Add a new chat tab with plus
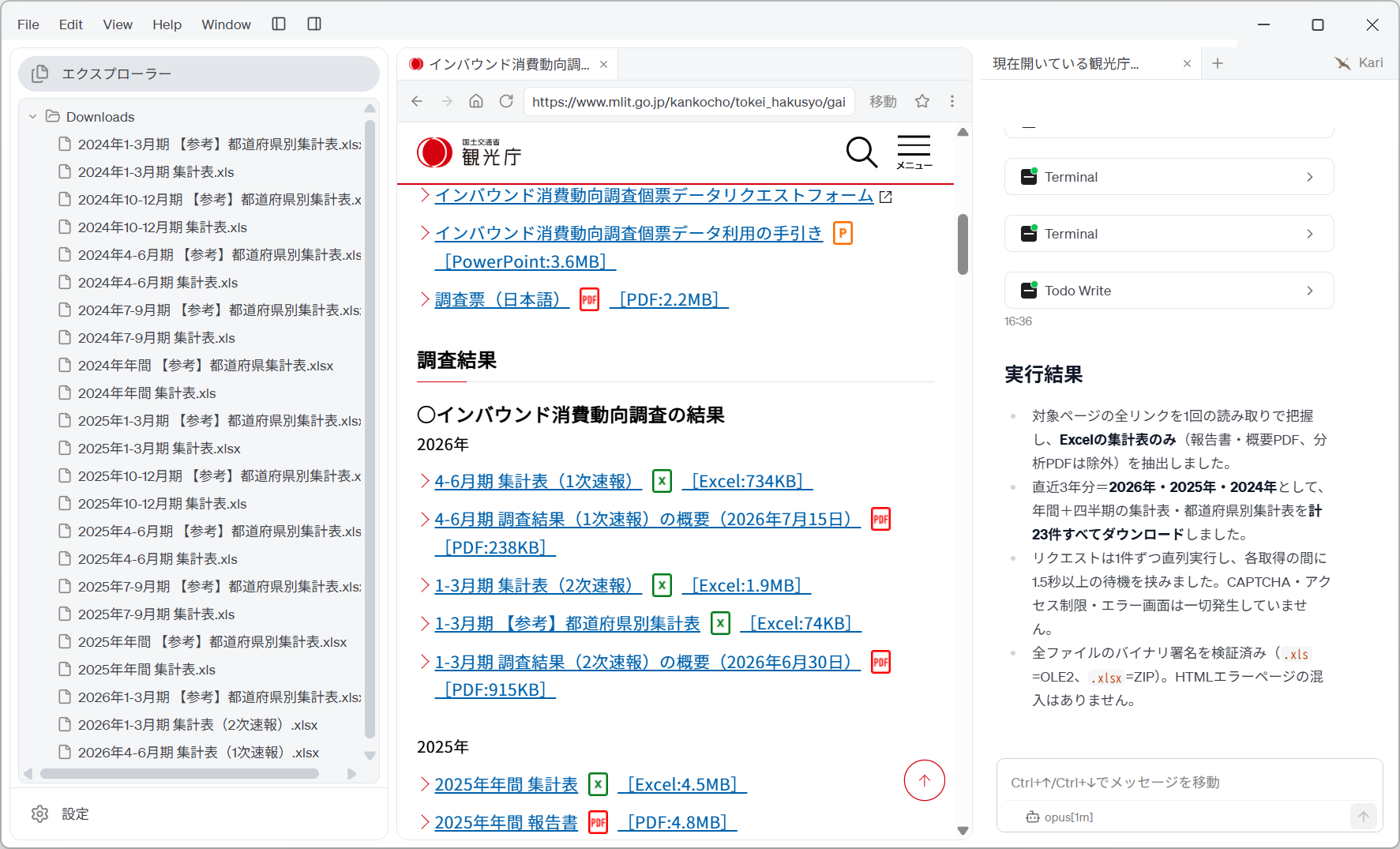Viewport: 1400px width, 849px height. (1218, 63)
